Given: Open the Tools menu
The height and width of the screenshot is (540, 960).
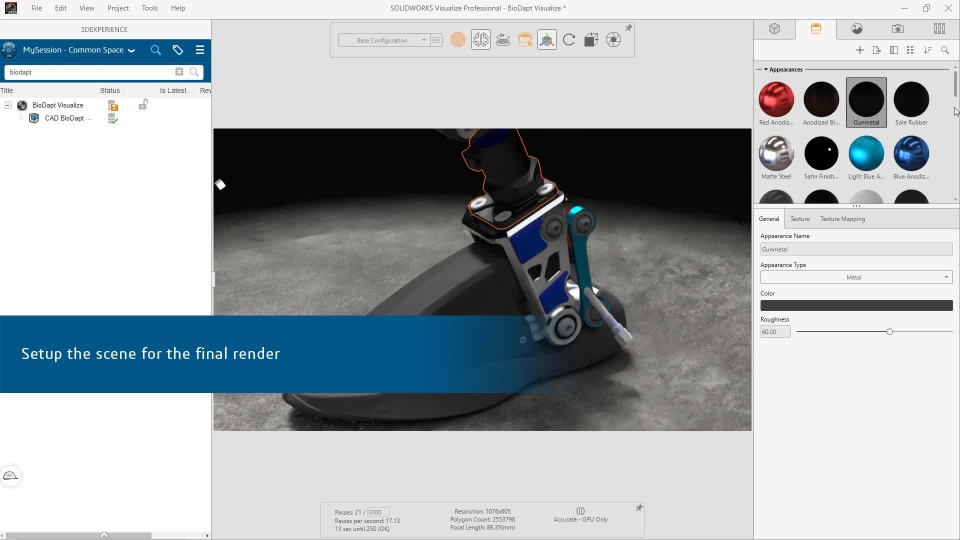Looking at the screenshot, I should (x=149, y=8).
